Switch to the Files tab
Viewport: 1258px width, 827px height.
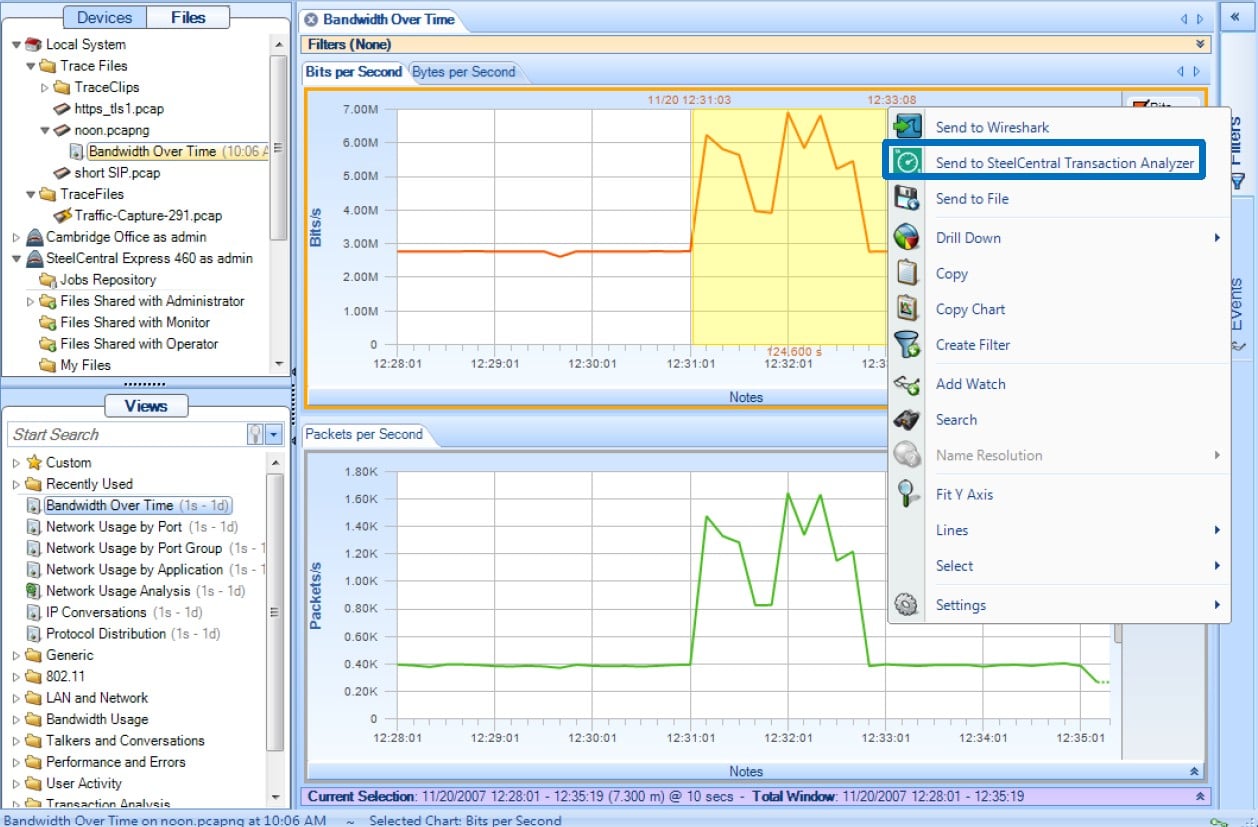188,17
